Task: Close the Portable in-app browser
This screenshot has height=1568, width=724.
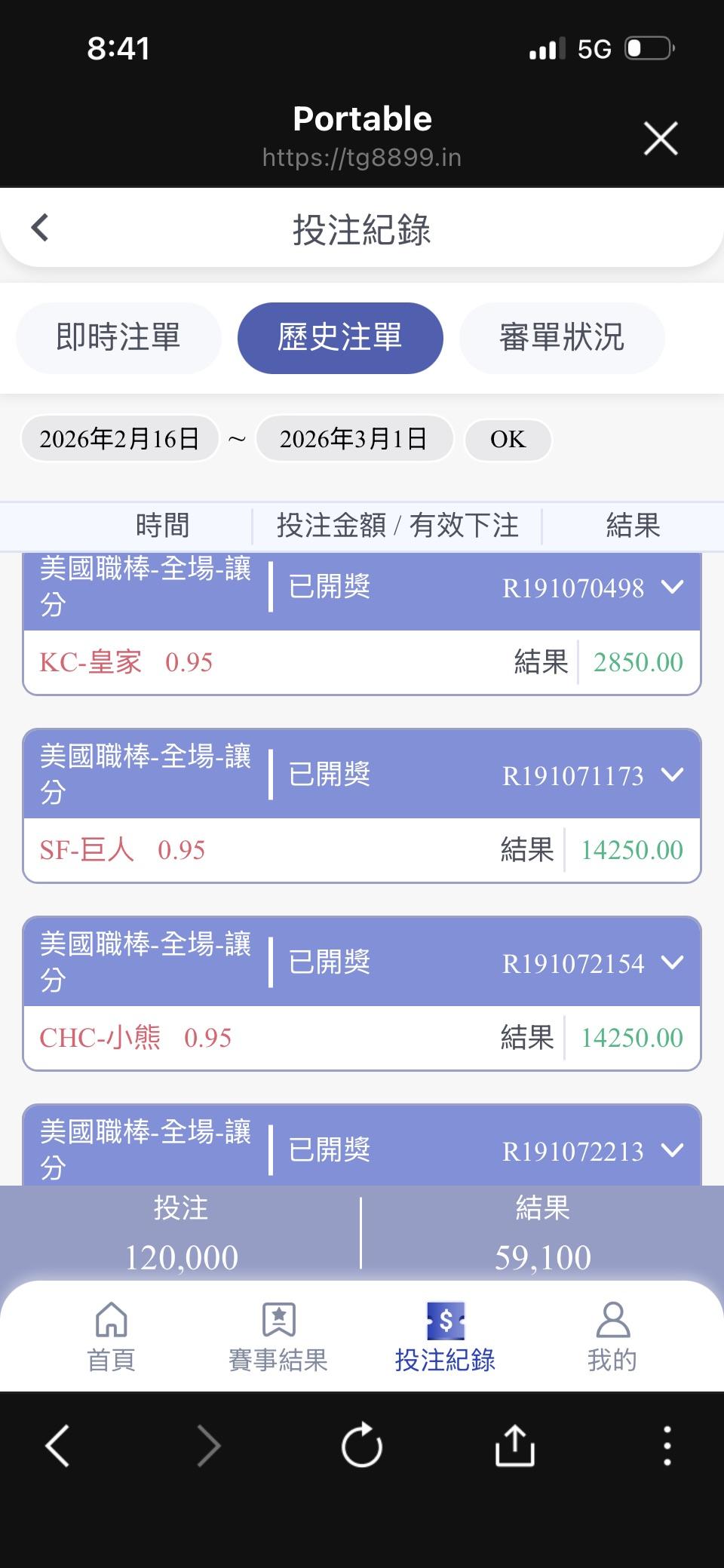Action: point(661,139)
